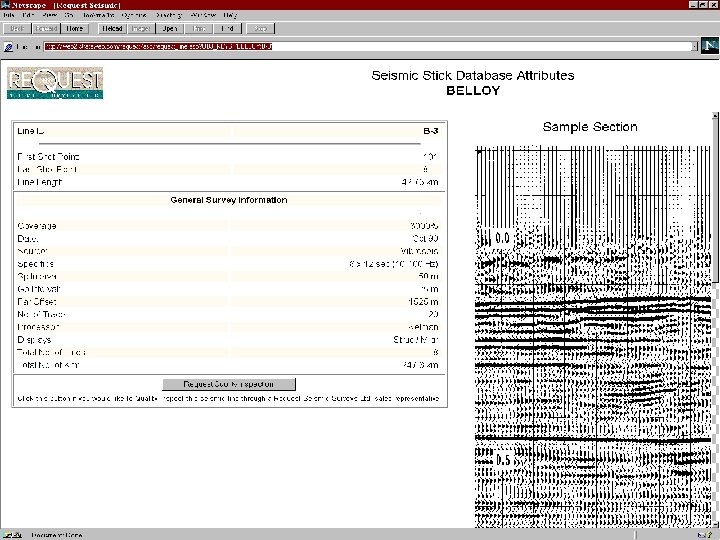Print the page using the toolbar
The width and height of the screenshot is (720, 540).
pos(199,28)
